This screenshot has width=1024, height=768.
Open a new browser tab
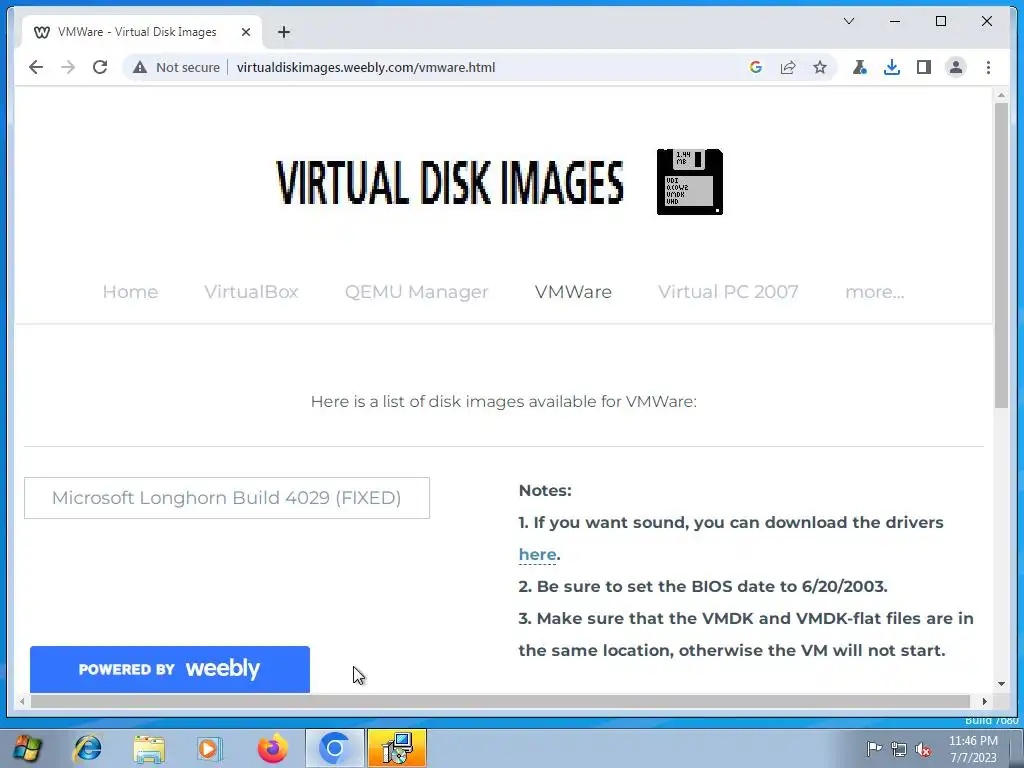click(x=283, y=32)
